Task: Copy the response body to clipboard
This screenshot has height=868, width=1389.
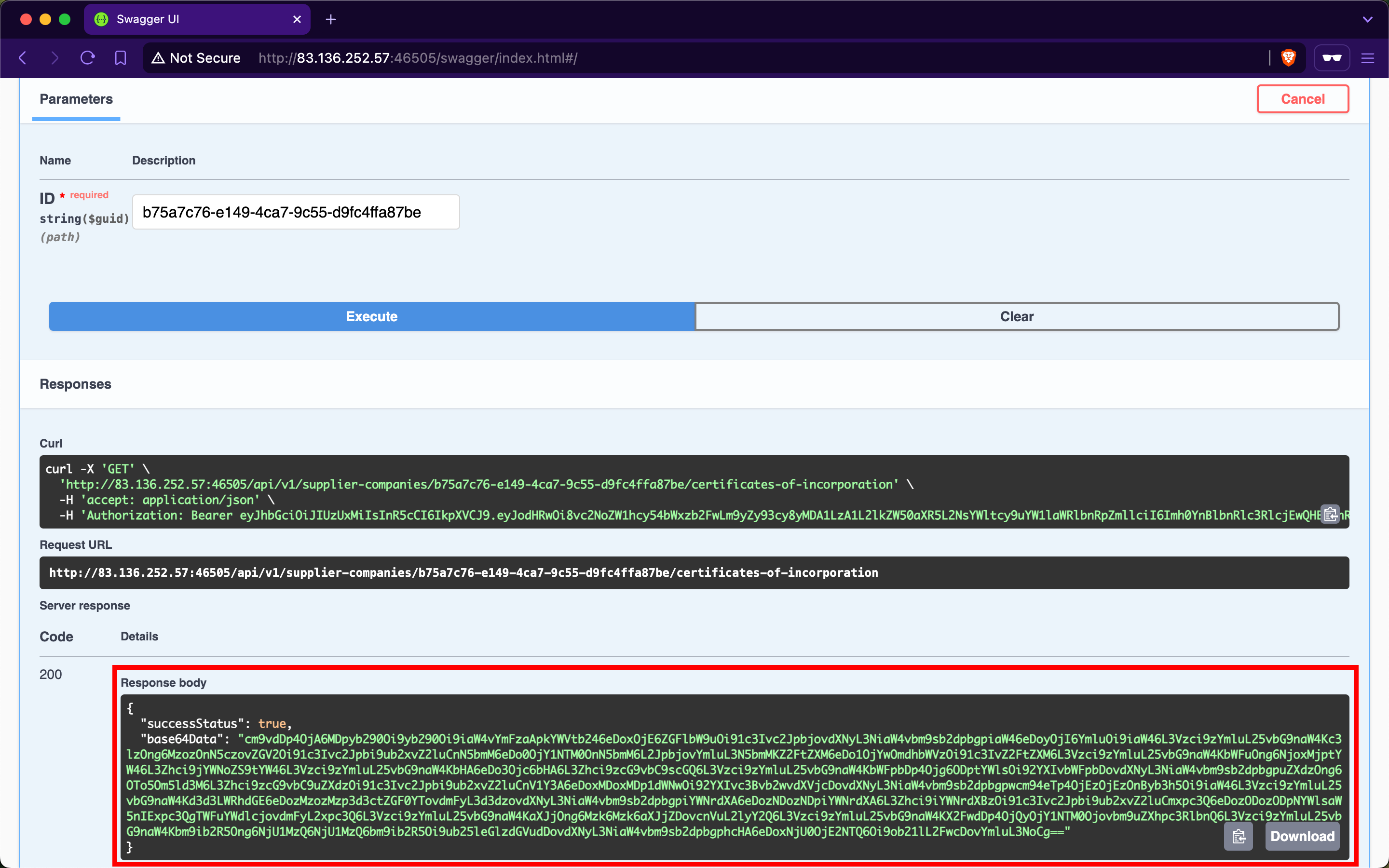Action: click(1239, 836)
